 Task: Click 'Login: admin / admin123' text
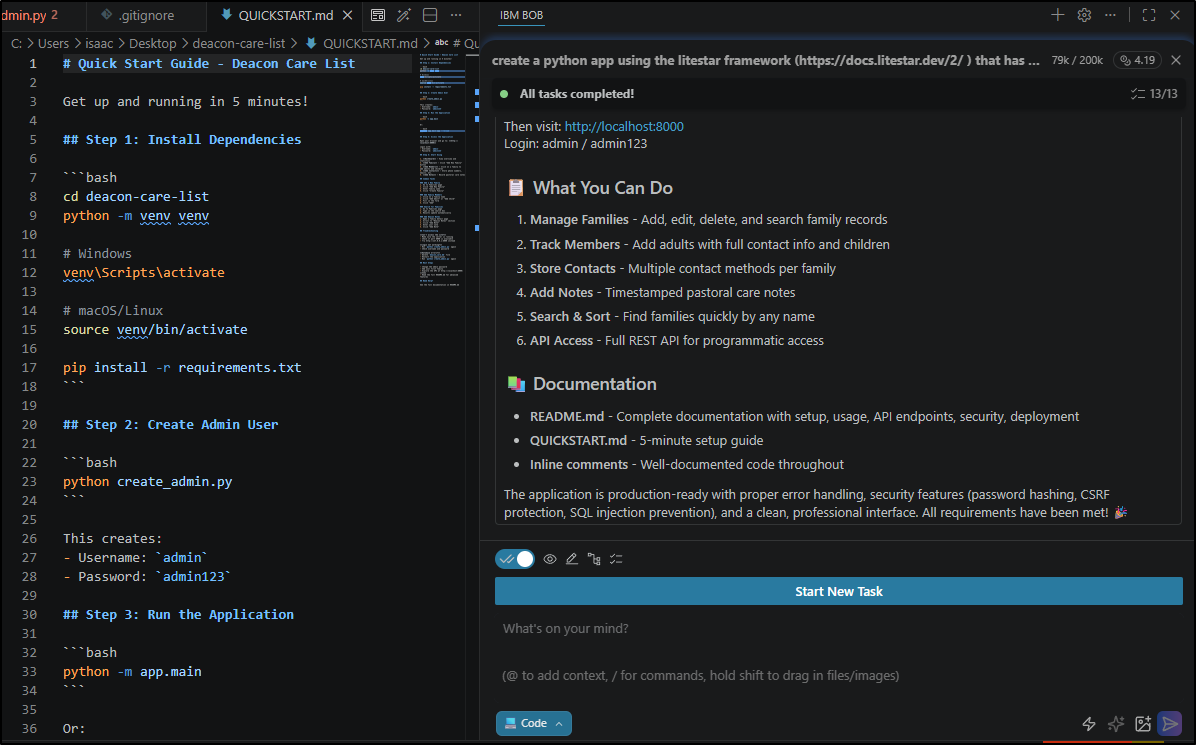[575, 143]
